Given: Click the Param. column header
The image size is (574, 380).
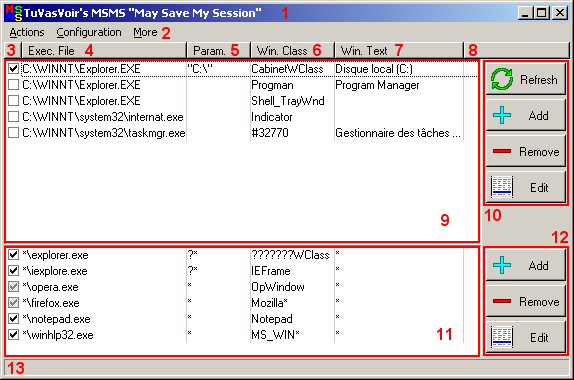Looking at the screenshot, I should click(x=219, y=51).
